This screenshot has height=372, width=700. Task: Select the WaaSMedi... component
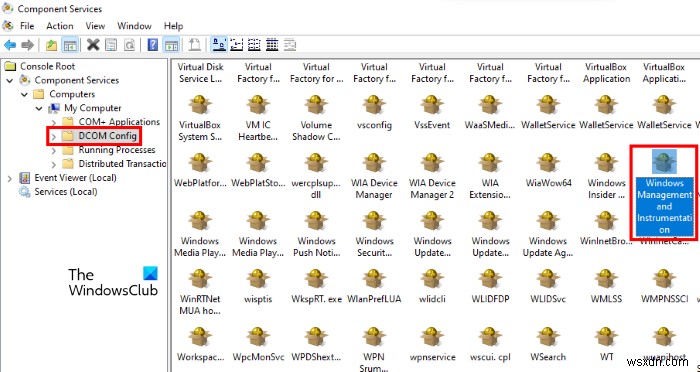[x=490, y=112]
